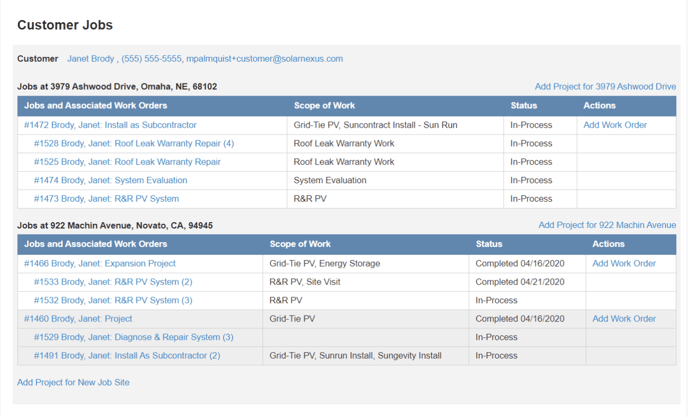
Task: Add Work Order for job #1472
Action: pos(615,125)
